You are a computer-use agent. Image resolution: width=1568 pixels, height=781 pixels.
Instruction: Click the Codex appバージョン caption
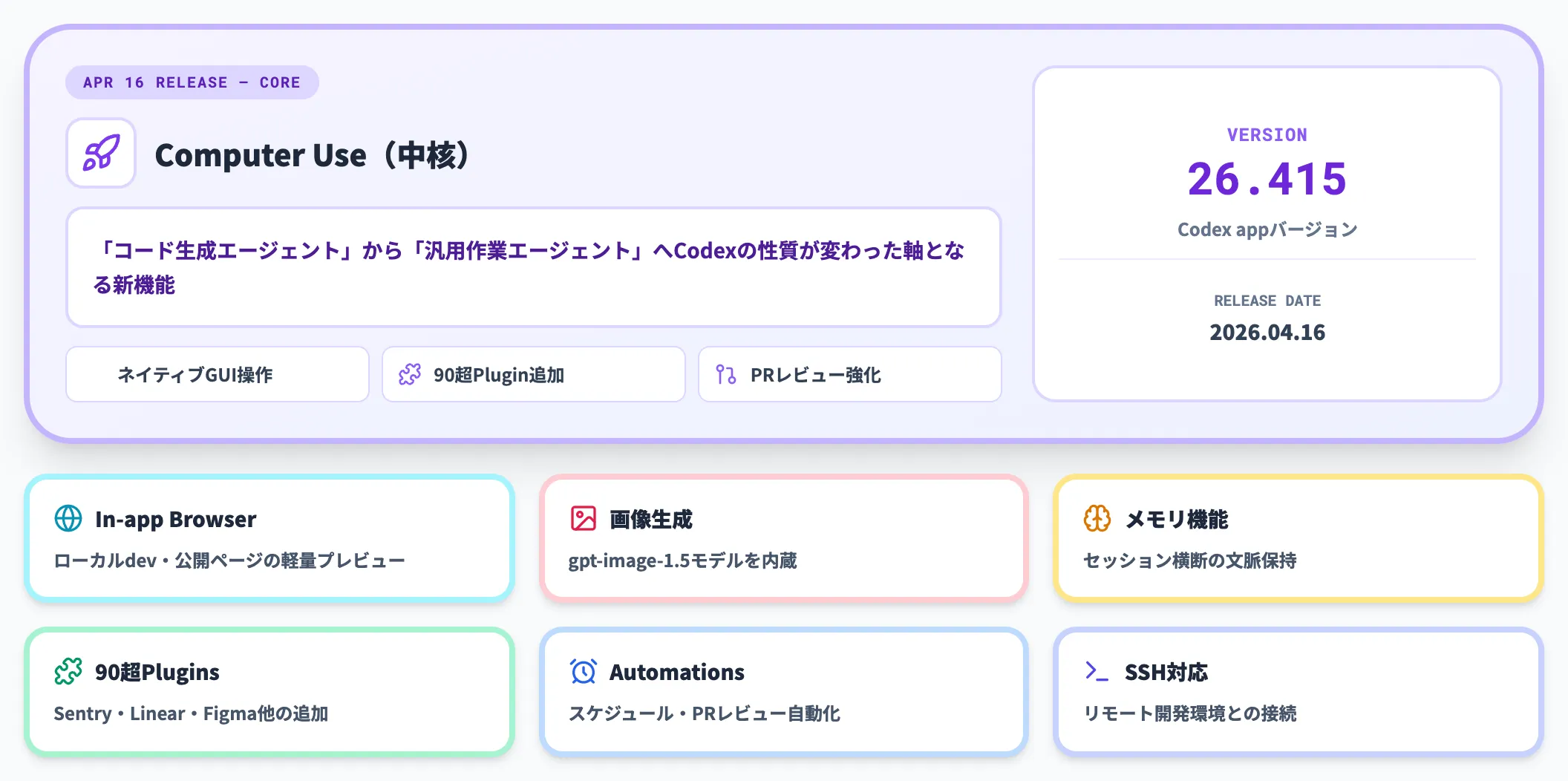tap(1267, 229)
